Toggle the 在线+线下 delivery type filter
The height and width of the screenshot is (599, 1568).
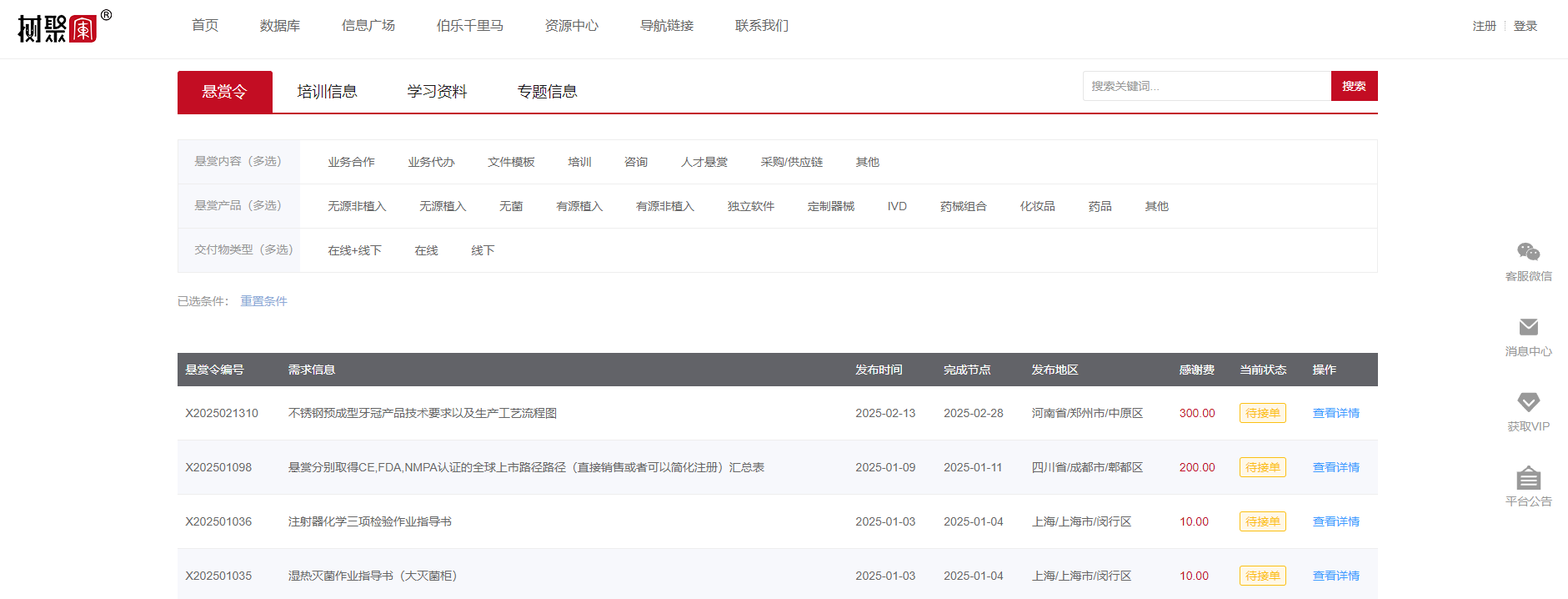(354, 250)
